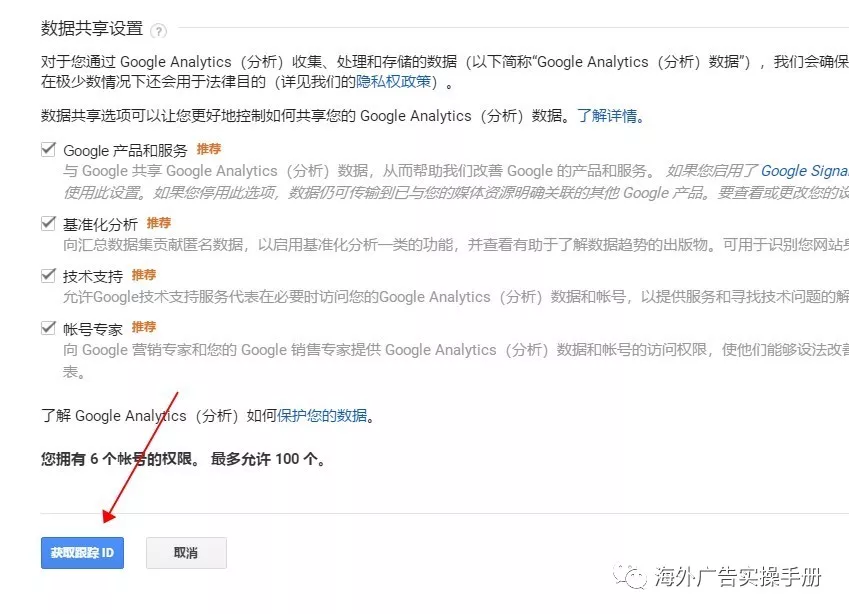Click the 推荐 badge next to 帐号专家
Image resolution: width=849 pixels, height=614 pixels.
pos(144,327)
